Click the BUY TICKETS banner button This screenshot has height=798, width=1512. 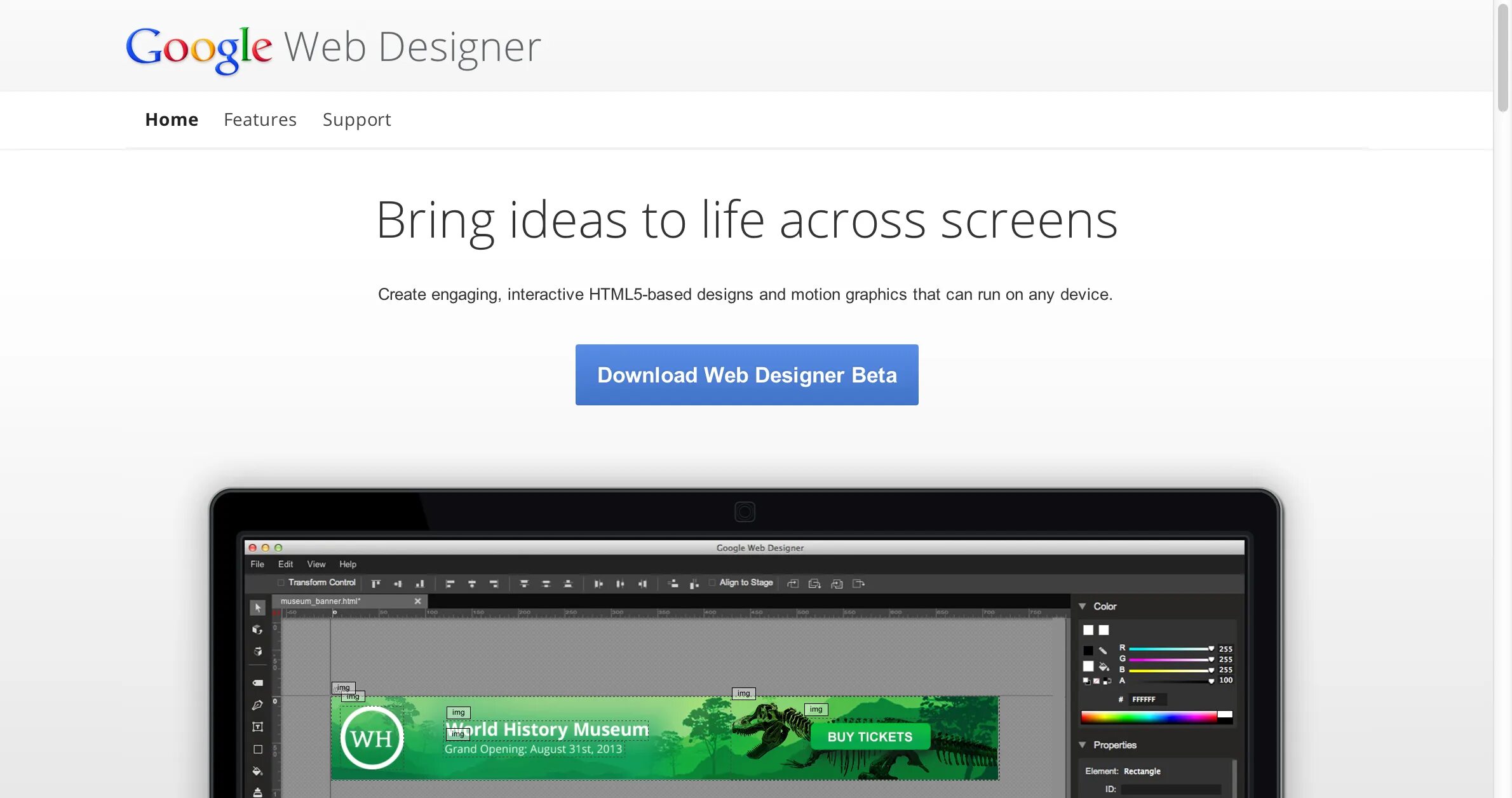870,737
